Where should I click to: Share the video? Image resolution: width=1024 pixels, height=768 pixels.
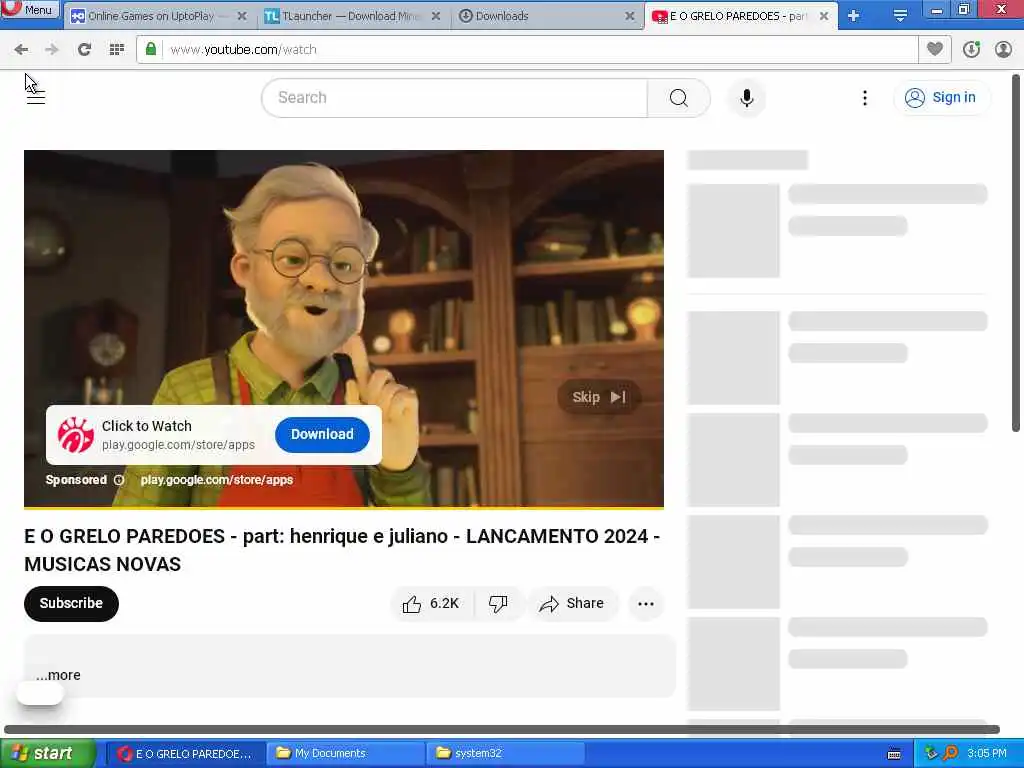572,603
